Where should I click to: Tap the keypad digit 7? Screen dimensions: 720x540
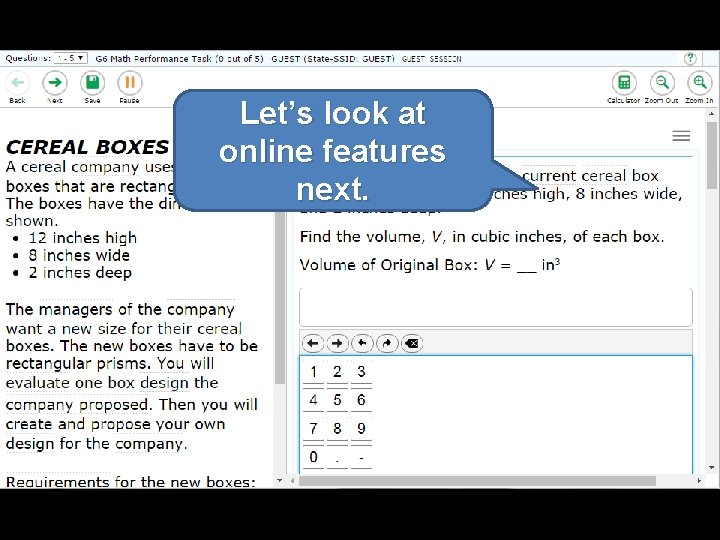tap(313, 428)
